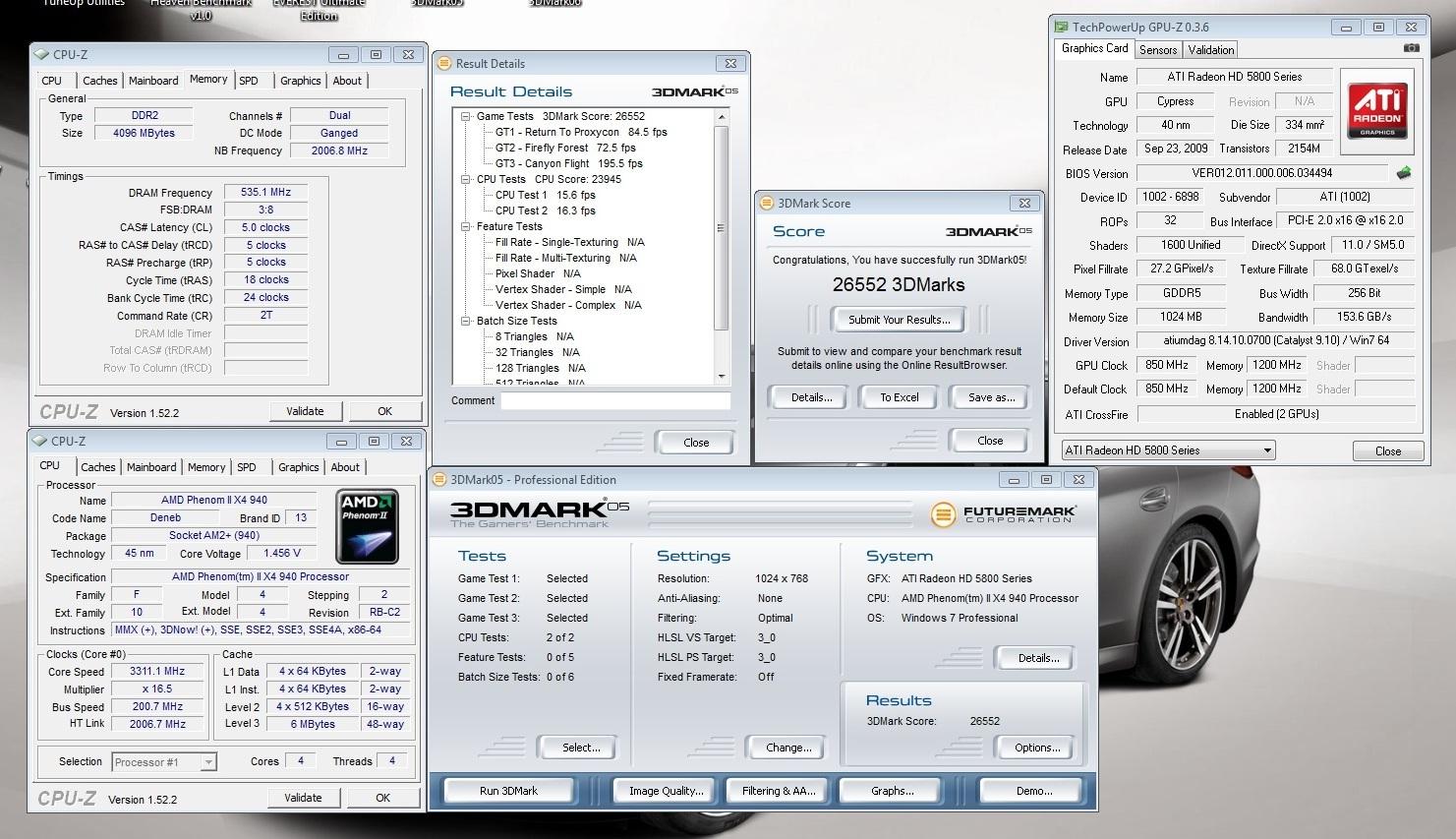Image resolution: width=1456 pixels, height=839 pixels.
Task: Click the Image Quality button
Action: click(x=667, y=791)
